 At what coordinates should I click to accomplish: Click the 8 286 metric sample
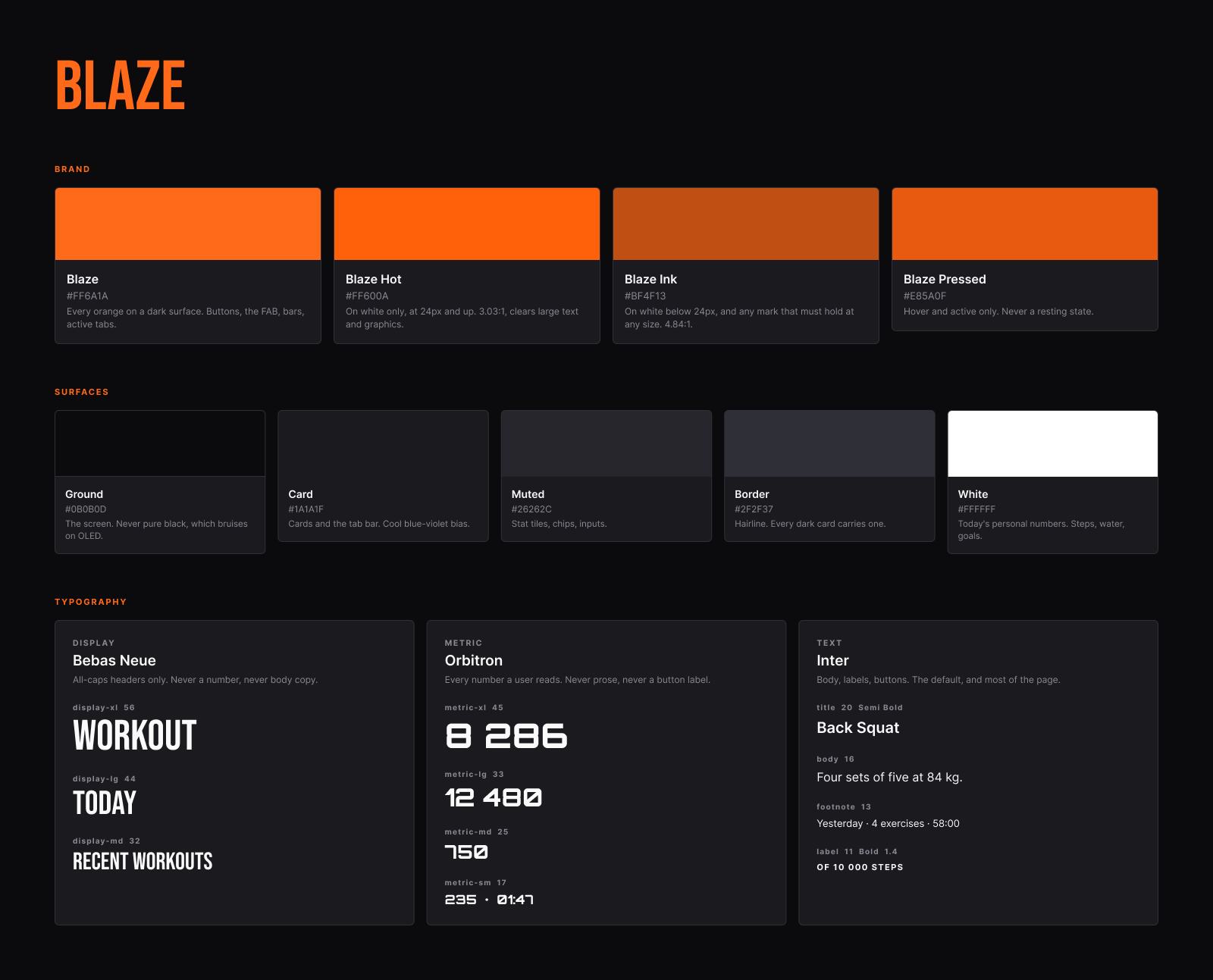click(x=506, y=736)
